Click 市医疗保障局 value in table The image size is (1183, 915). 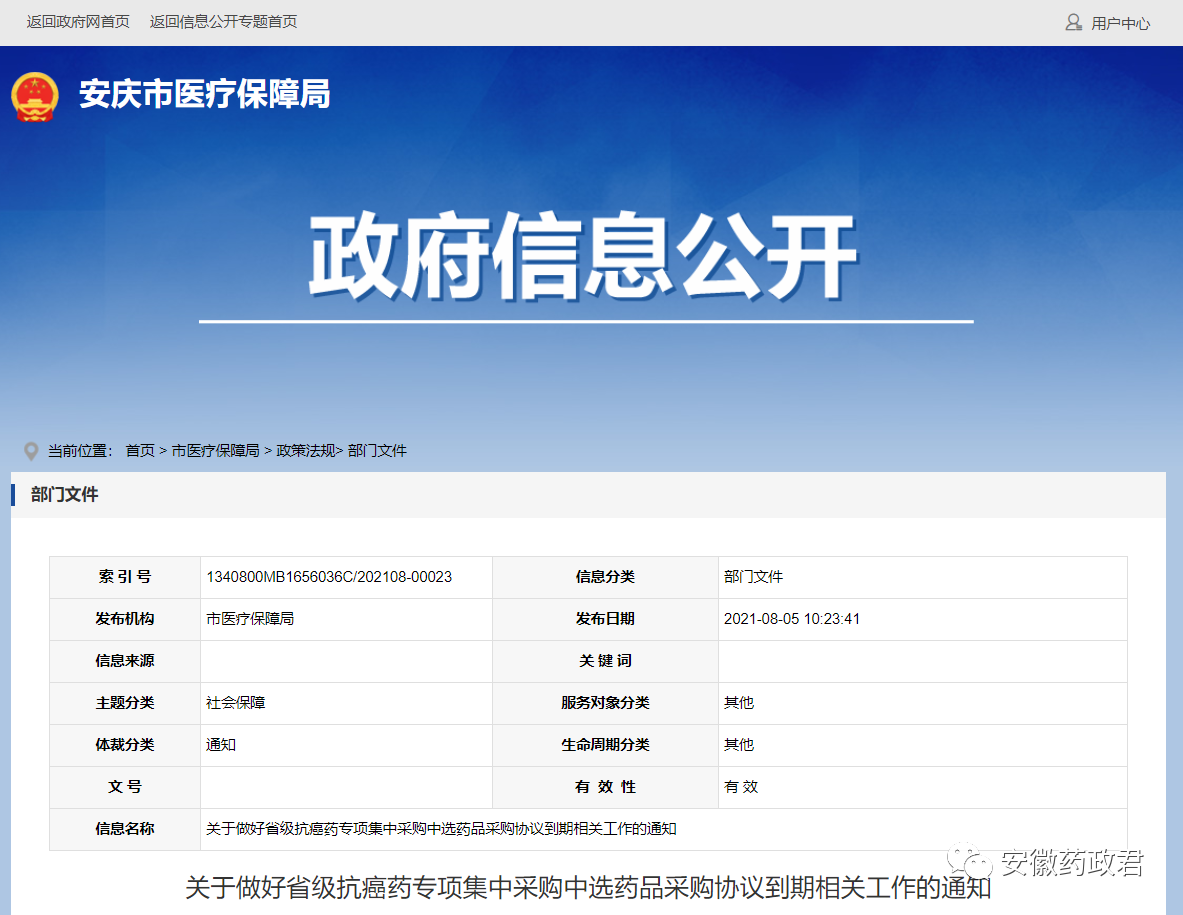(x=250, y=619)
